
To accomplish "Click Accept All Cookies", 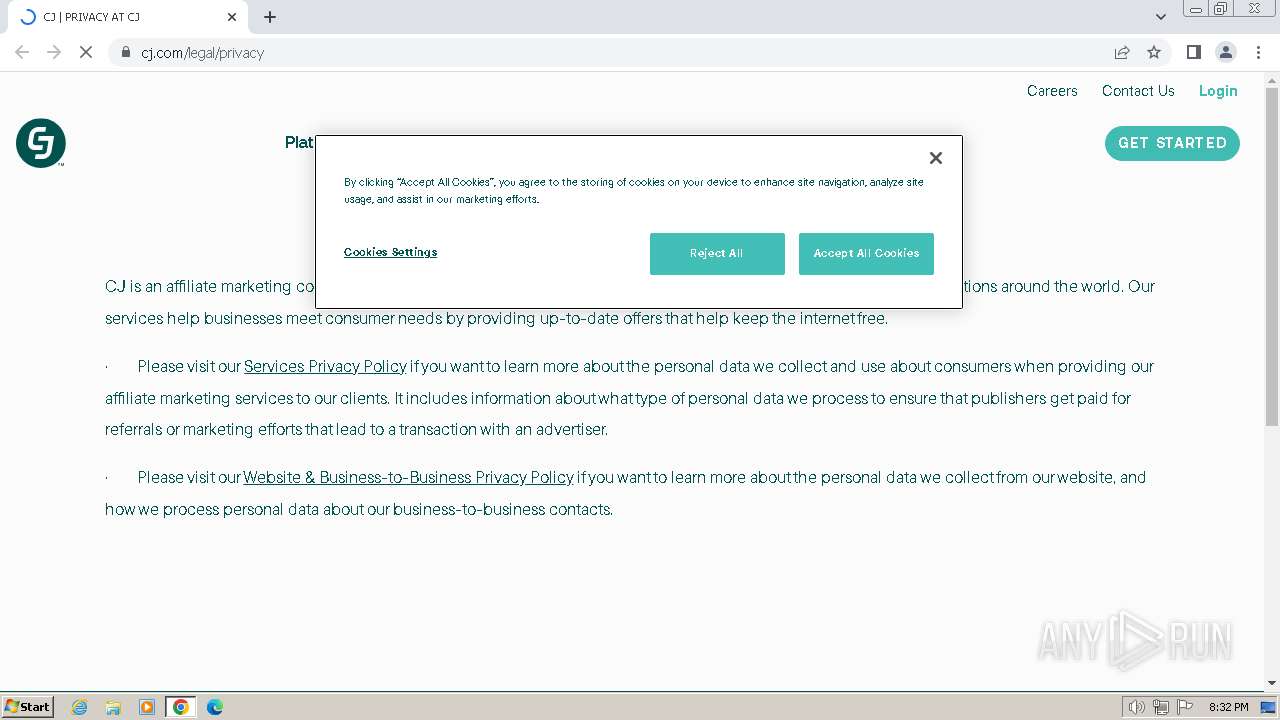I will 866,254.
